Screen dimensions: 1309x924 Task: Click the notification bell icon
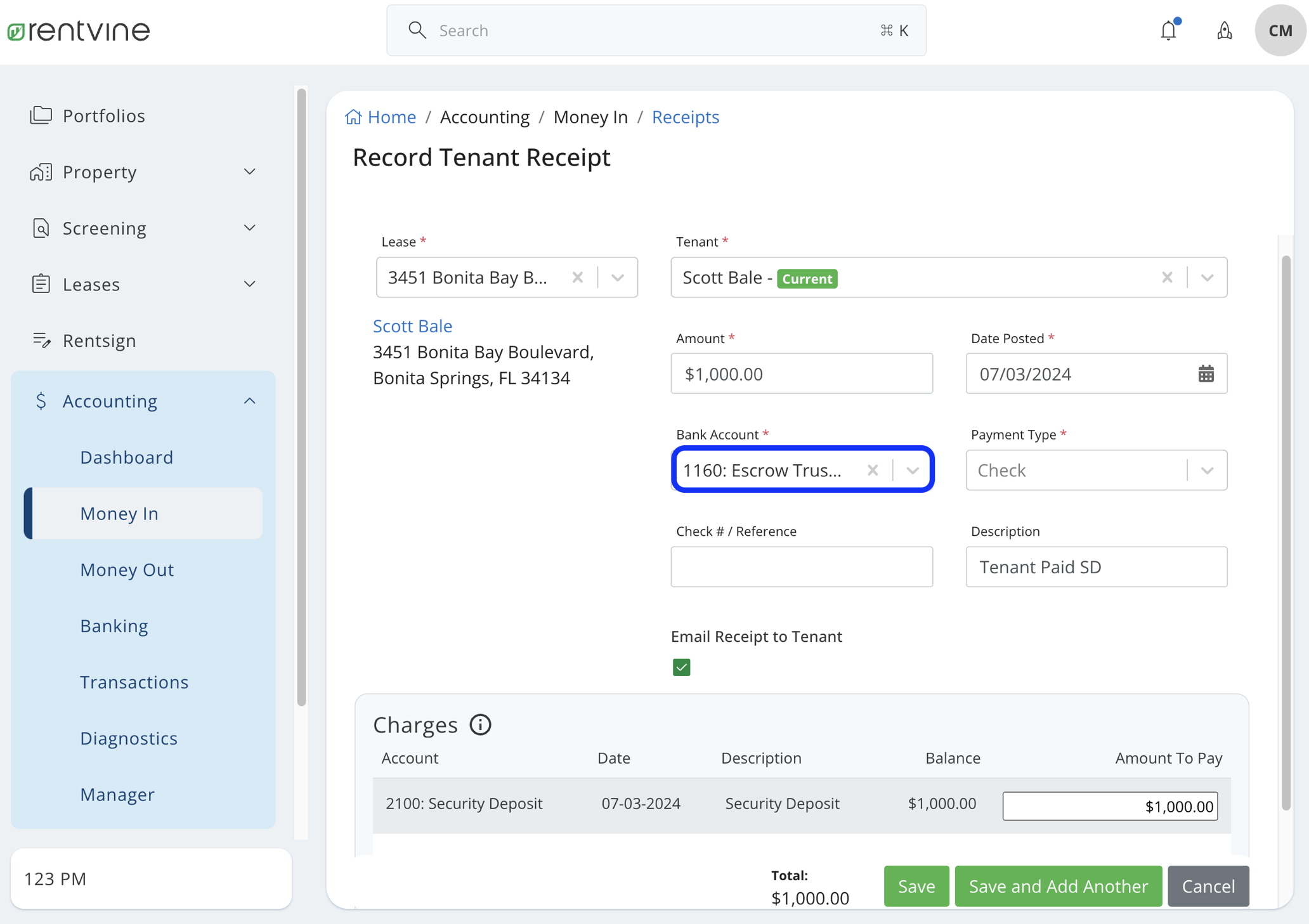(x=1169, y=30)
